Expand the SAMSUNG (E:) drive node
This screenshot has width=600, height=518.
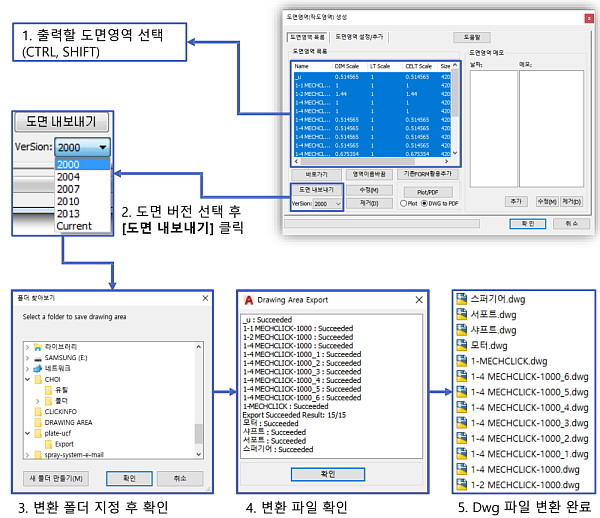(27, 358)
